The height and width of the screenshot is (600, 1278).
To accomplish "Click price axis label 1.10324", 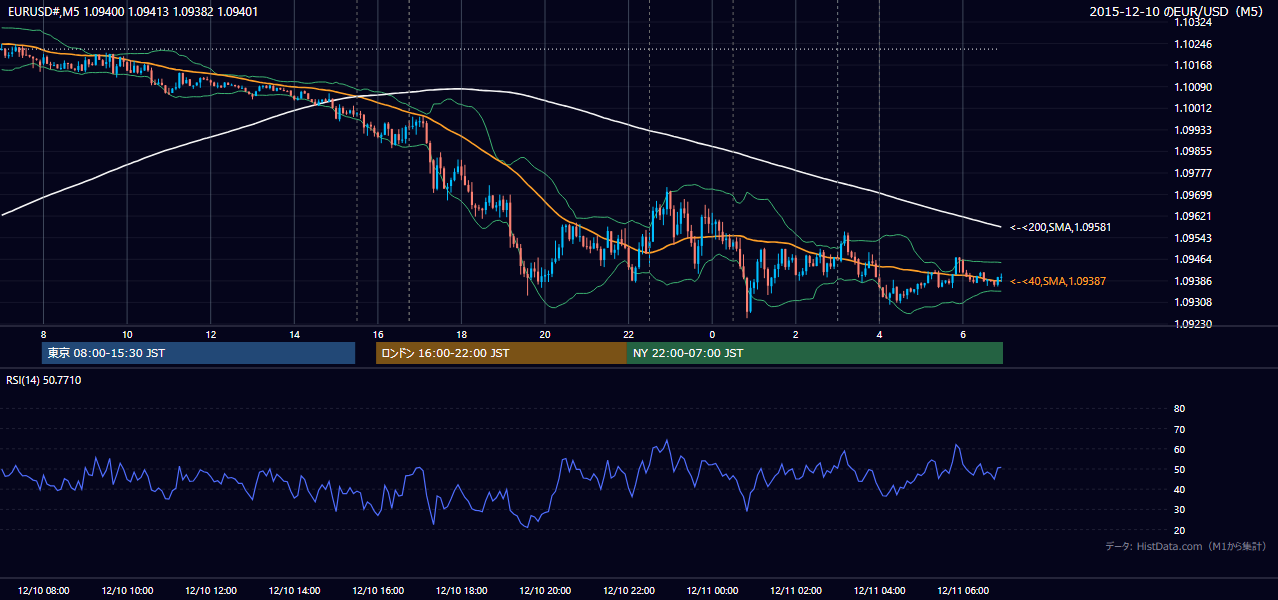I will click(x=1191, y=22).
